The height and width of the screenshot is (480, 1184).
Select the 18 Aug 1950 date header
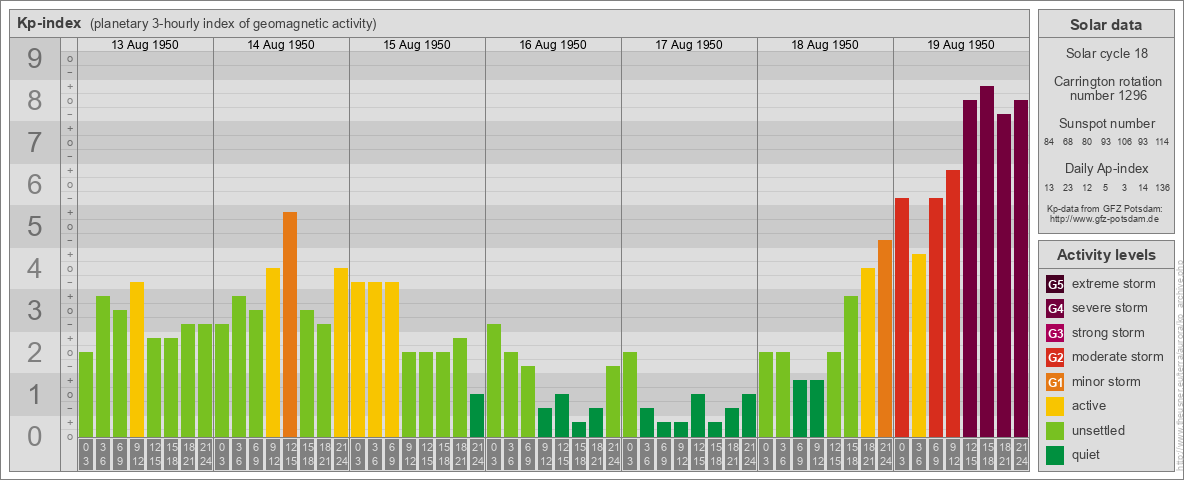pos(825,45)
